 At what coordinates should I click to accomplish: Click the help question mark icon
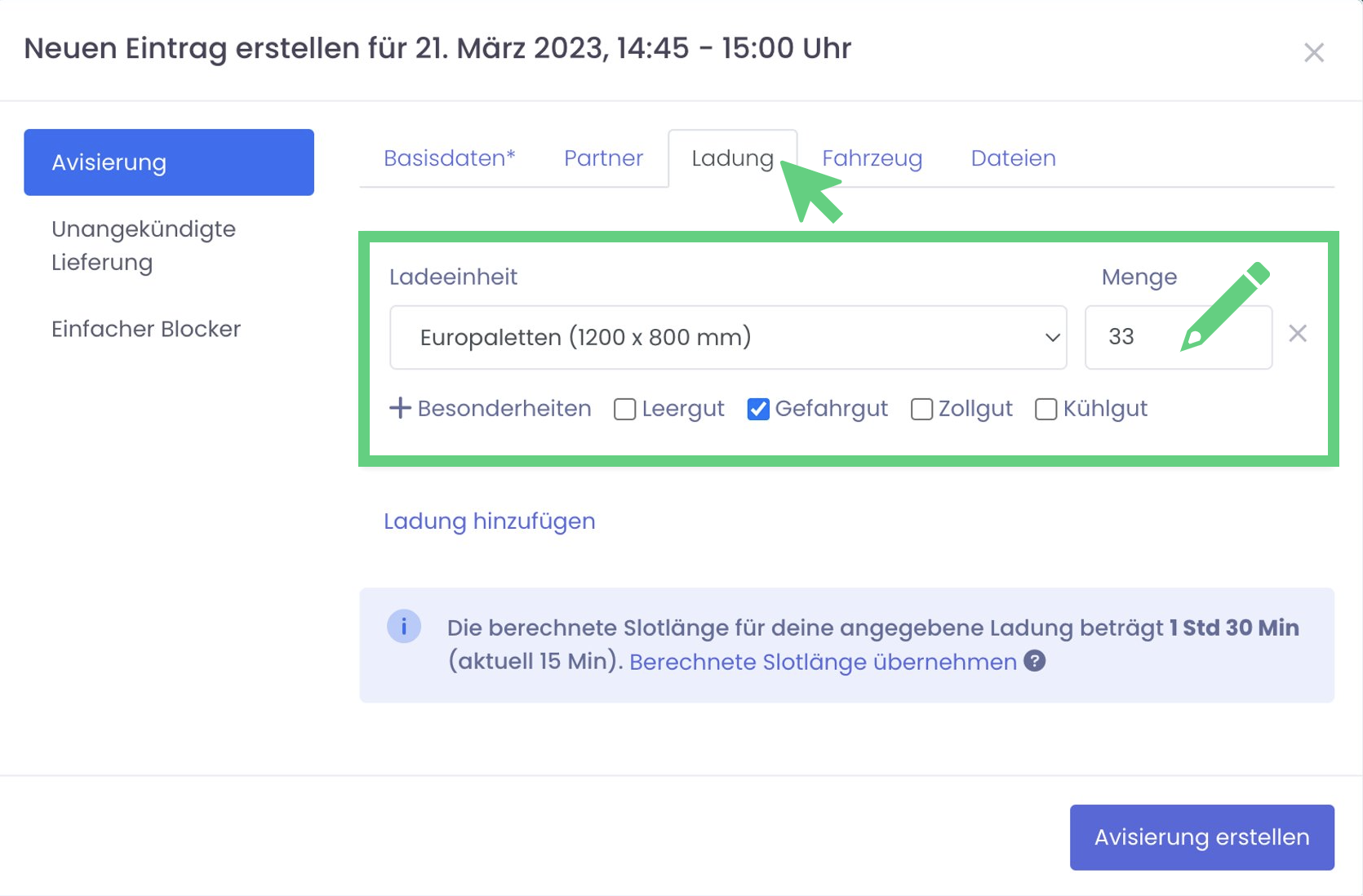[x=1034, y=661]
